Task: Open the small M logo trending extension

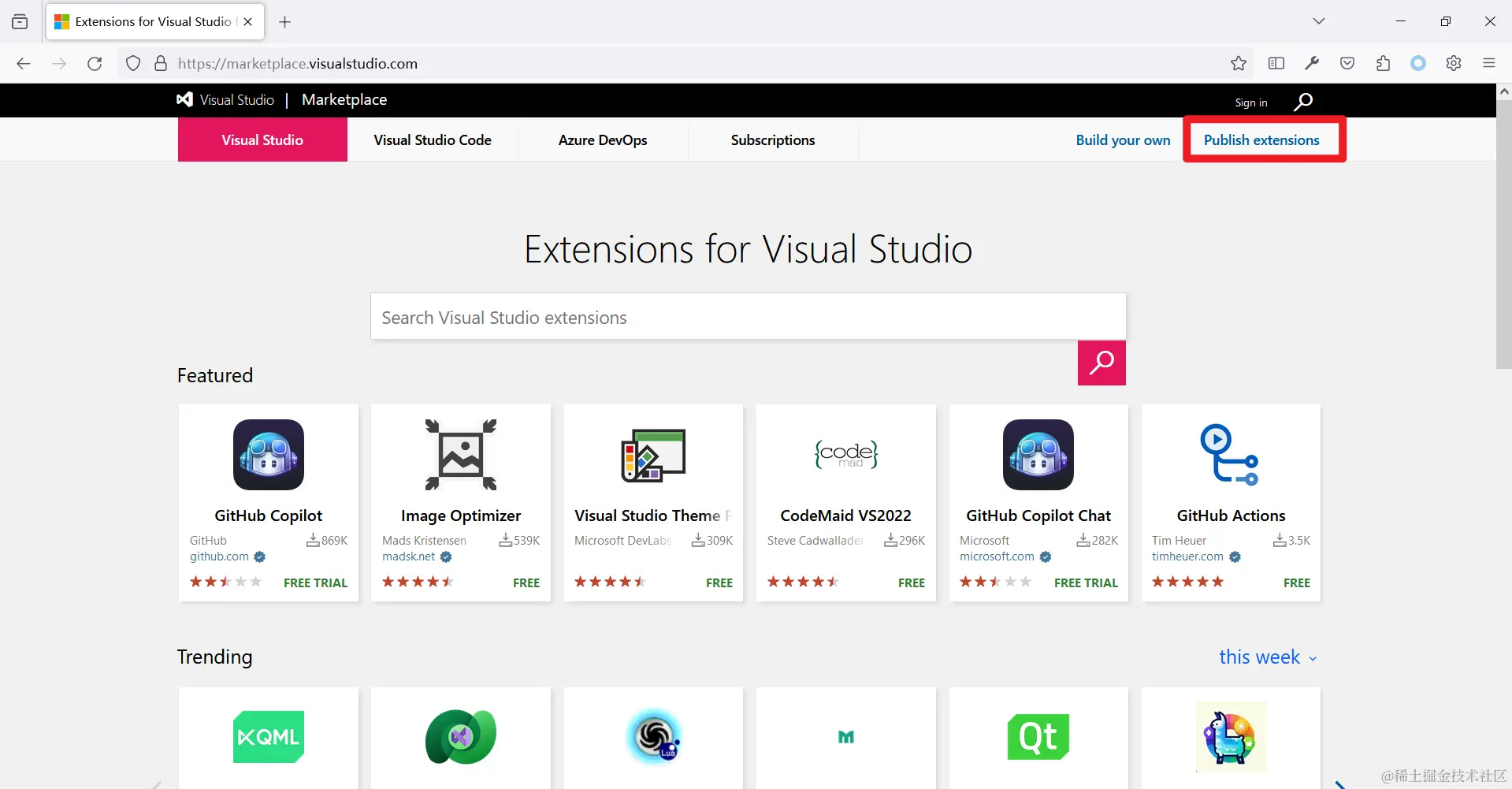Action: pos(846,737)
